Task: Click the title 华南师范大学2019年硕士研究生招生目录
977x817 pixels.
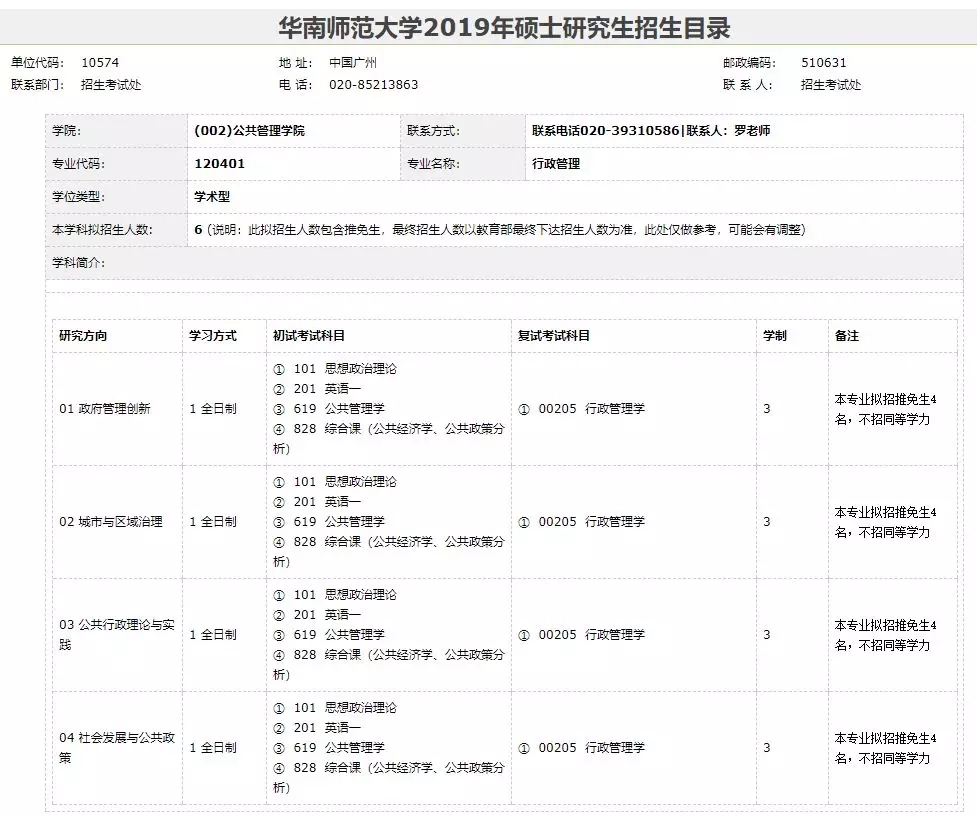Action: tap(504, 28)
